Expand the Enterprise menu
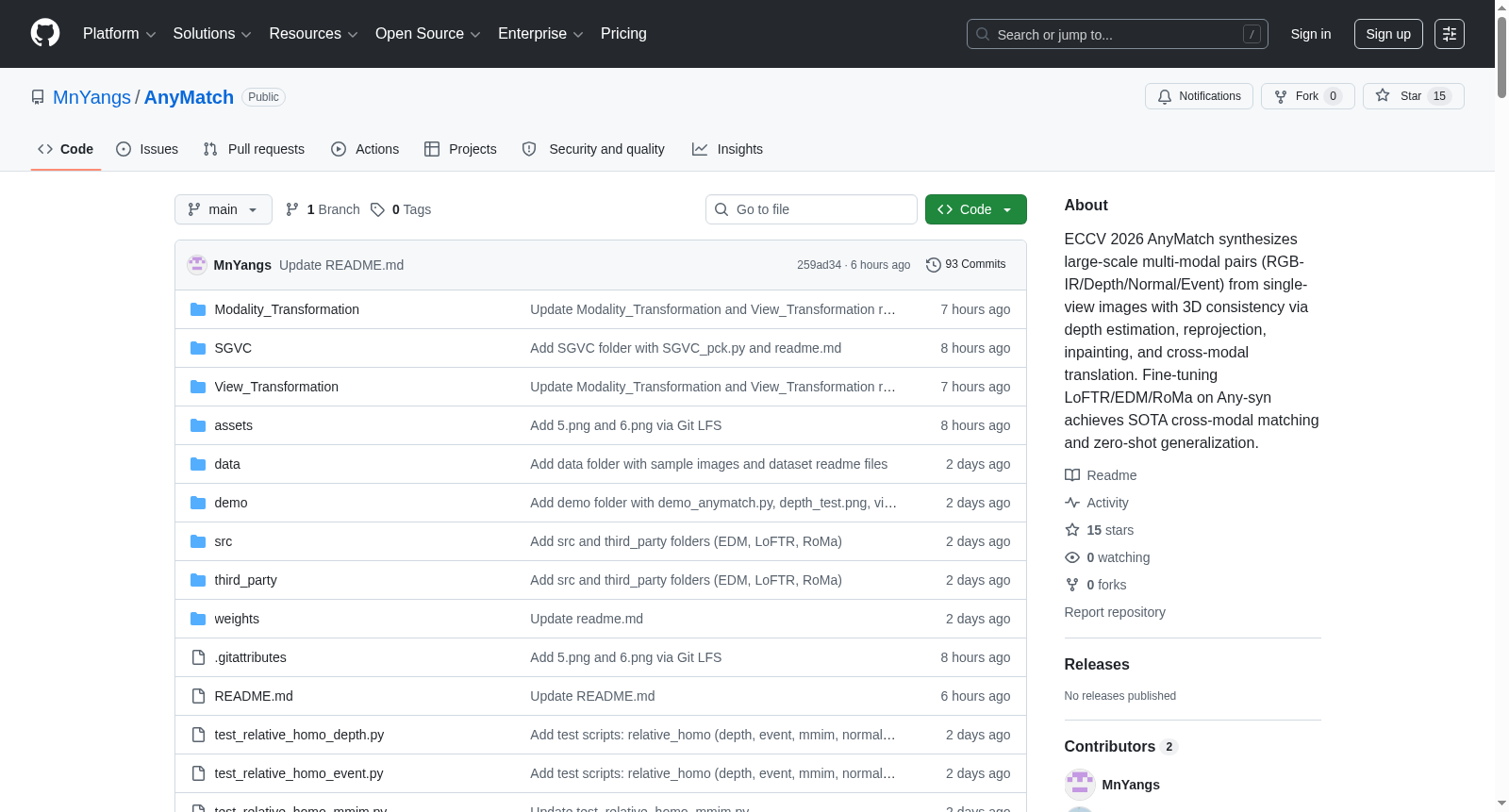Screen dimensions: 1509x812 (540, 34)
